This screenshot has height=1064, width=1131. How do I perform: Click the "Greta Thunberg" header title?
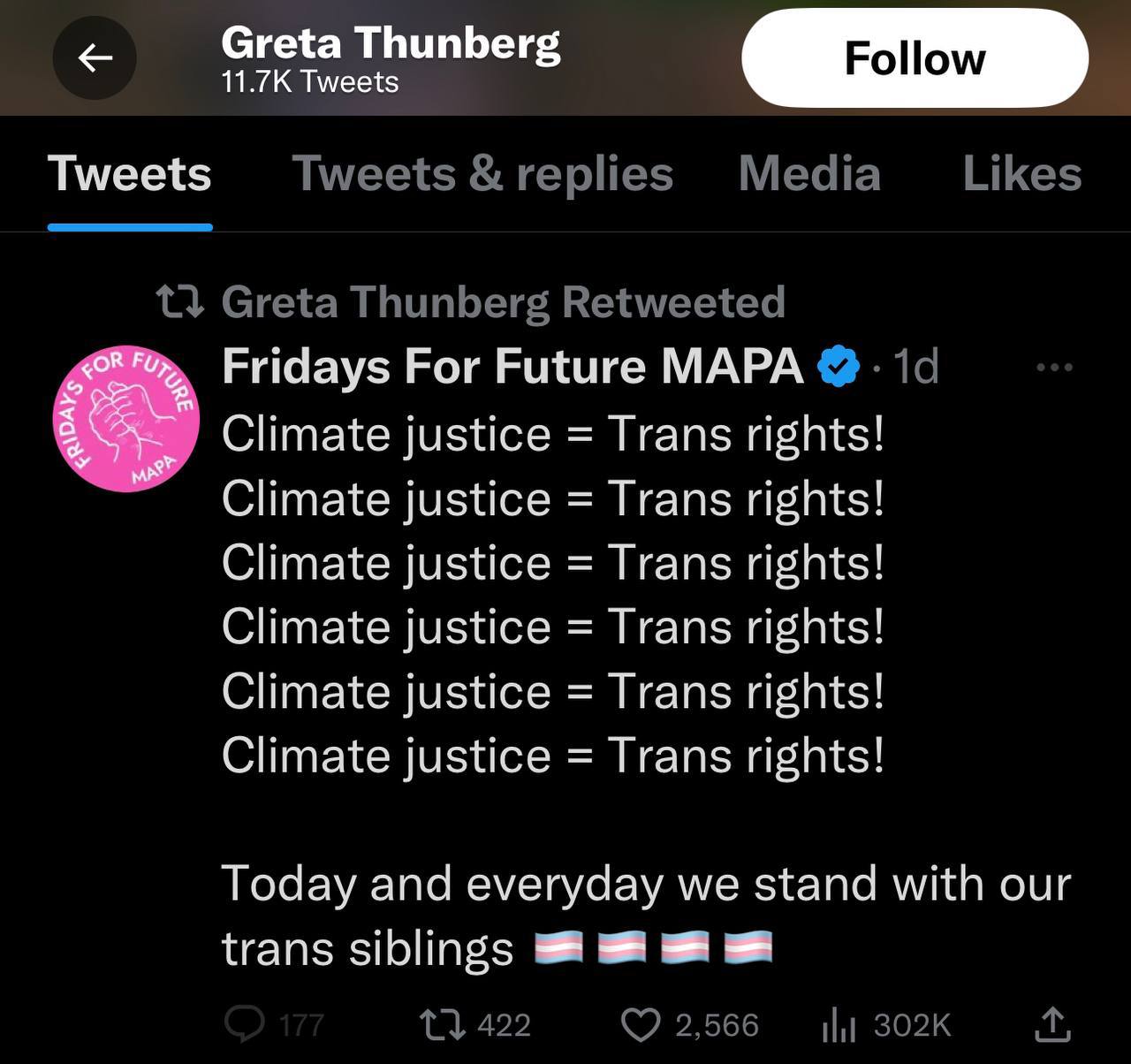(x=391, y=42)
